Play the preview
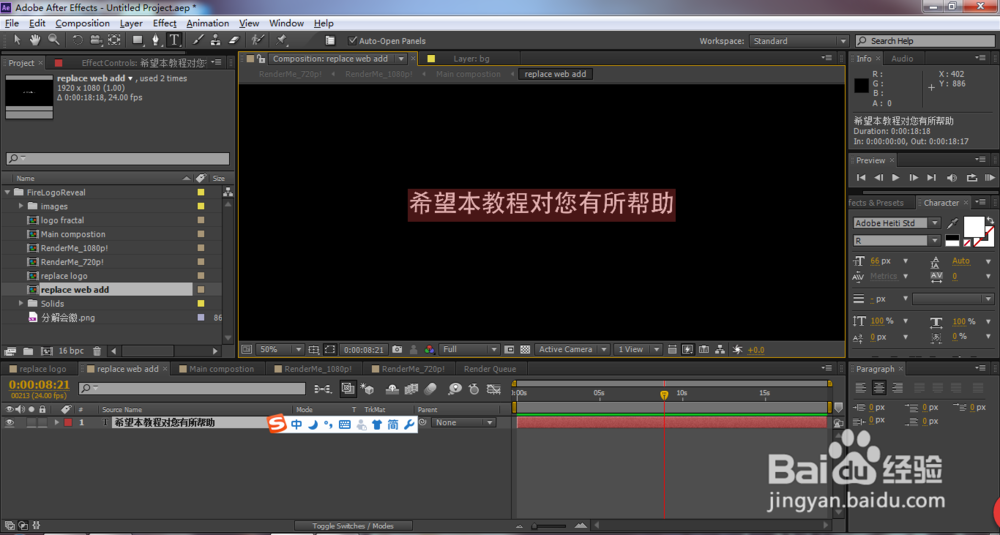Viewport: 1000px width, 535px height. click(x=895, y=178)
